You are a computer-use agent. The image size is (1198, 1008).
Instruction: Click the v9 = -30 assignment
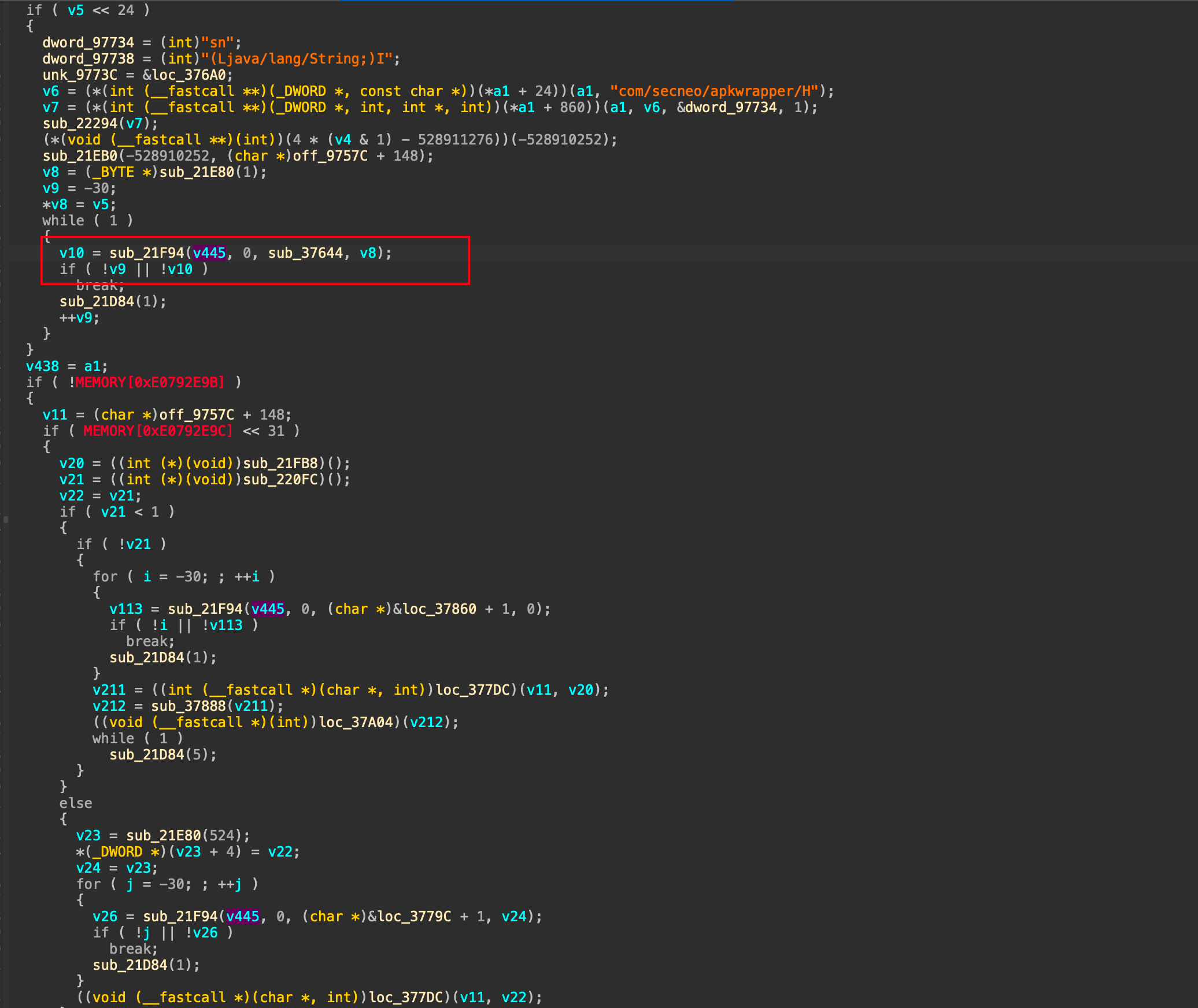(80, 188)
